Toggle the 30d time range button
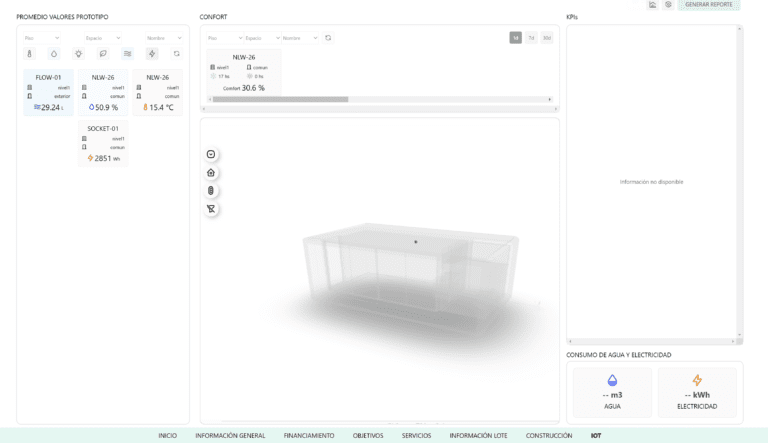Screen dimensions: 768x443 [x=547, y=38]
